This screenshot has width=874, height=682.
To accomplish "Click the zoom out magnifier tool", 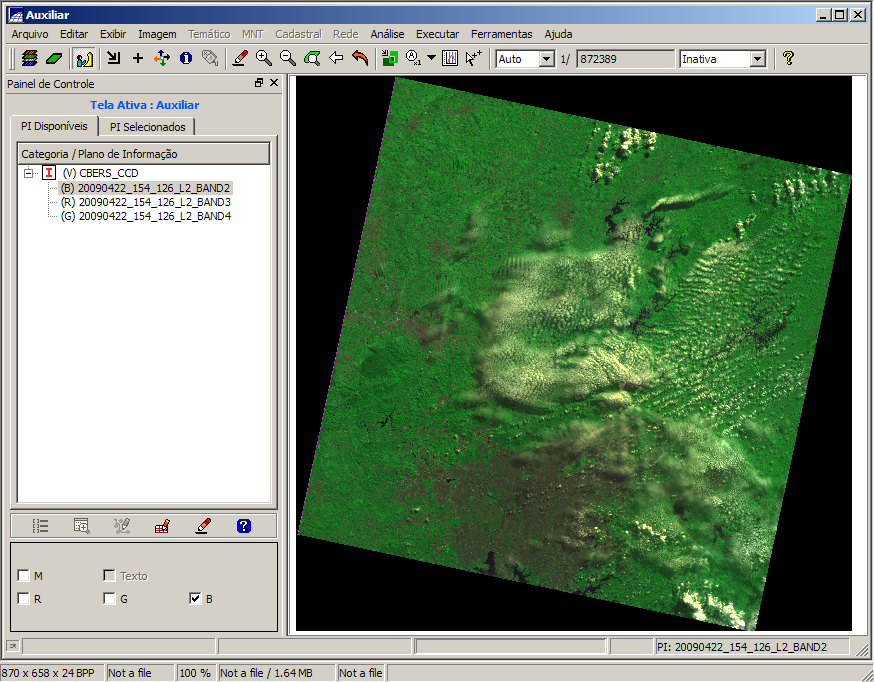I will [x=288, y=59].
